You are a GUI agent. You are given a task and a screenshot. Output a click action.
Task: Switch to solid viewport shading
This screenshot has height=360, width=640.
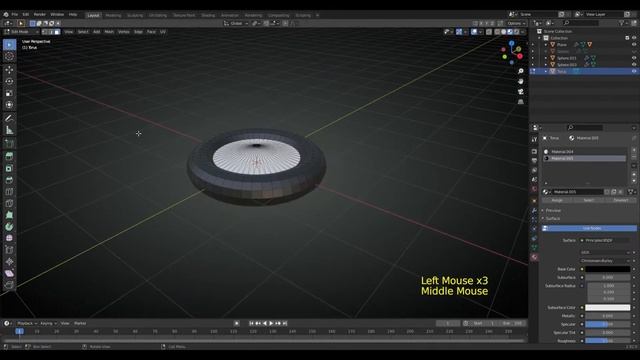tap(504, 32)
